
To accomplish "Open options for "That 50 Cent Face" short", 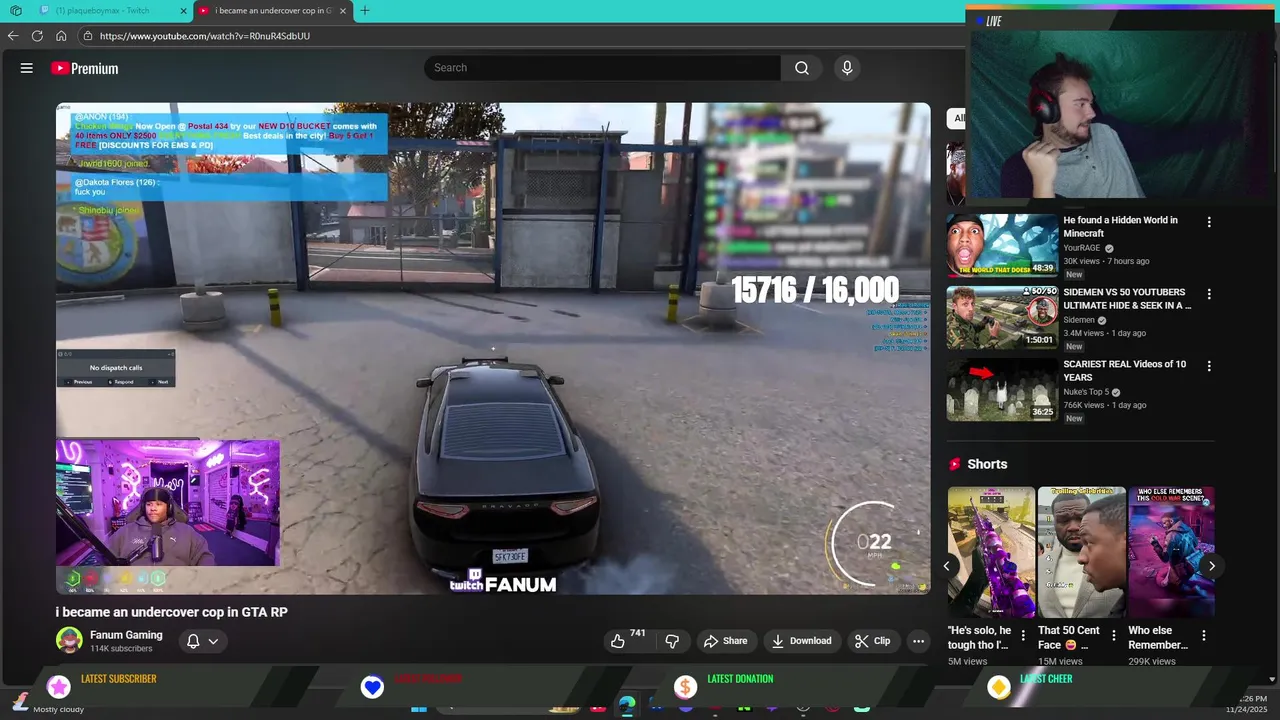I will tap(1113, 635).
